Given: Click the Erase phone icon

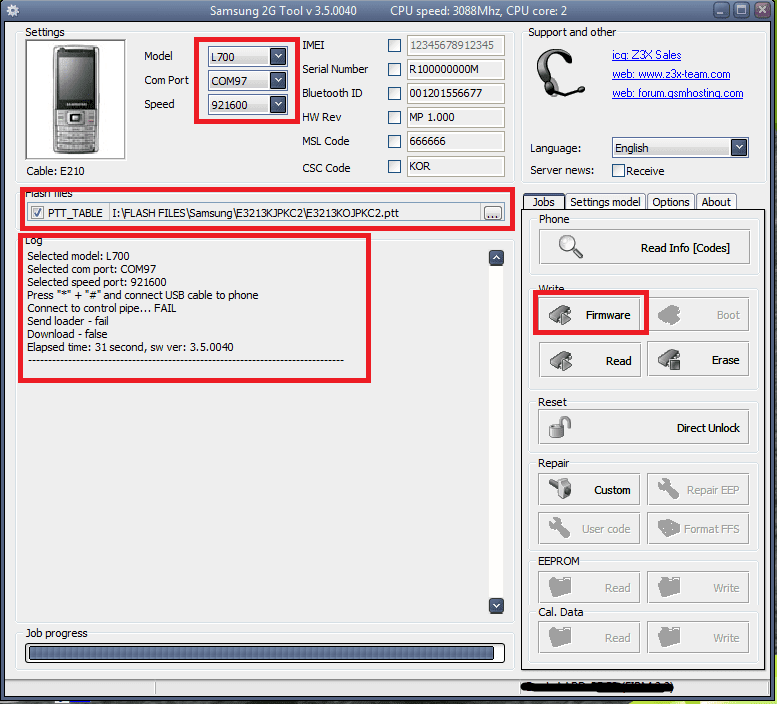Looking at the screenshot, I should [x=669, y=360].
